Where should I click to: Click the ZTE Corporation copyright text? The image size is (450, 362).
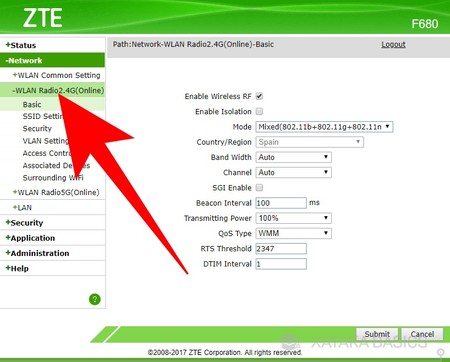coord(225,352)
